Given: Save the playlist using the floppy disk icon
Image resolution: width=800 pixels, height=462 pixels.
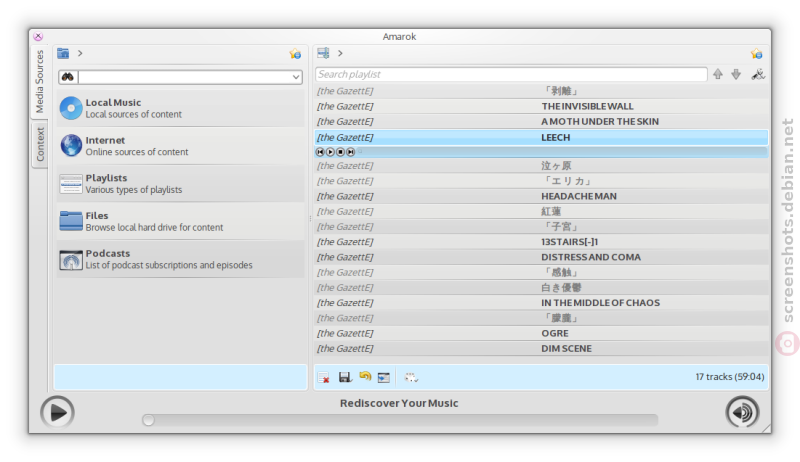Looking at the screenshot, I should (345, 377).
